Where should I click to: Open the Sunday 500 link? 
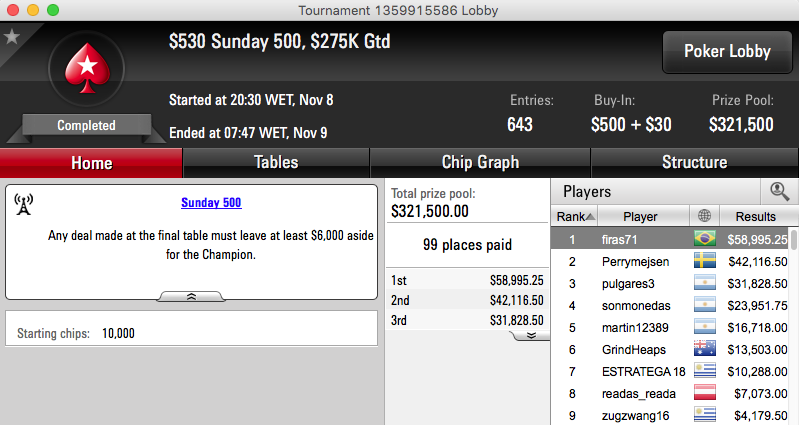(211, 202)
